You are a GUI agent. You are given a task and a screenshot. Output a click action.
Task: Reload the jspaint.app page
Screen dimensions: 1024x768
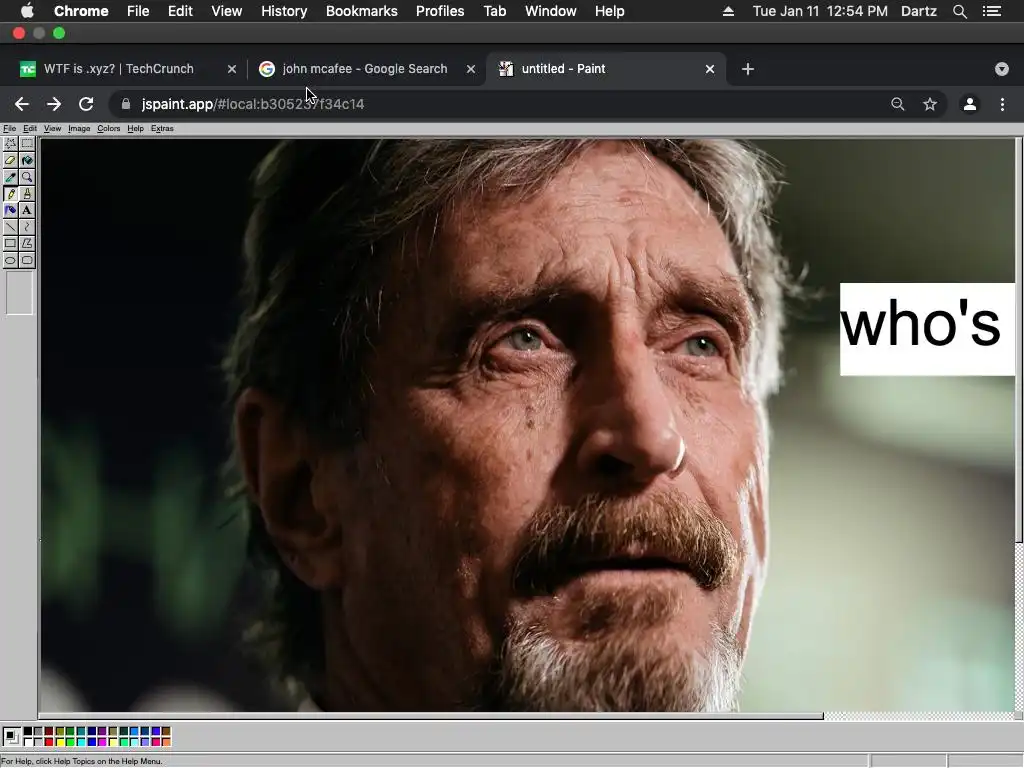tap(86, 104)
